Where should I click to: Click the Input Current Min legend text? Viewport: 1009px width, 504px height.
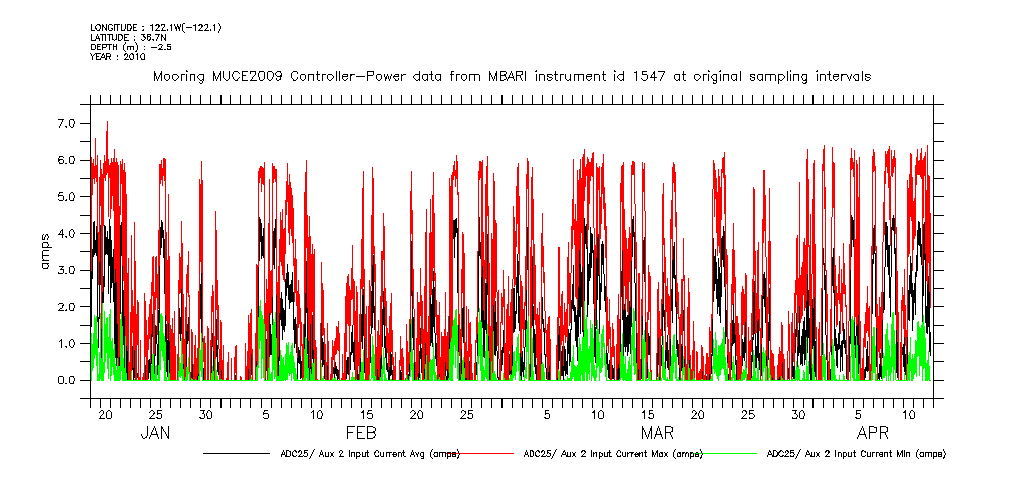855,454
